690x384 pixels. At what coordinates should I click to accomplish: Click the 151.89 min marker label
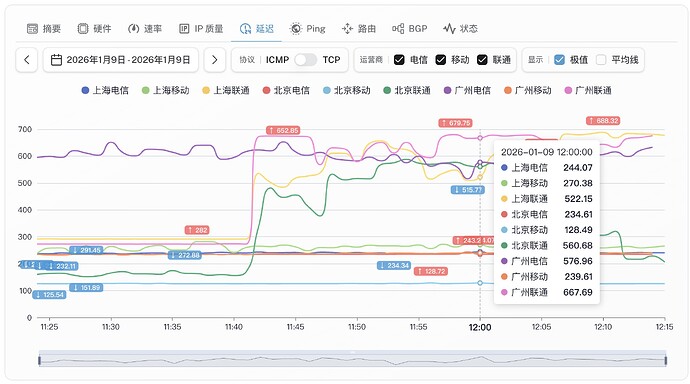86,288
